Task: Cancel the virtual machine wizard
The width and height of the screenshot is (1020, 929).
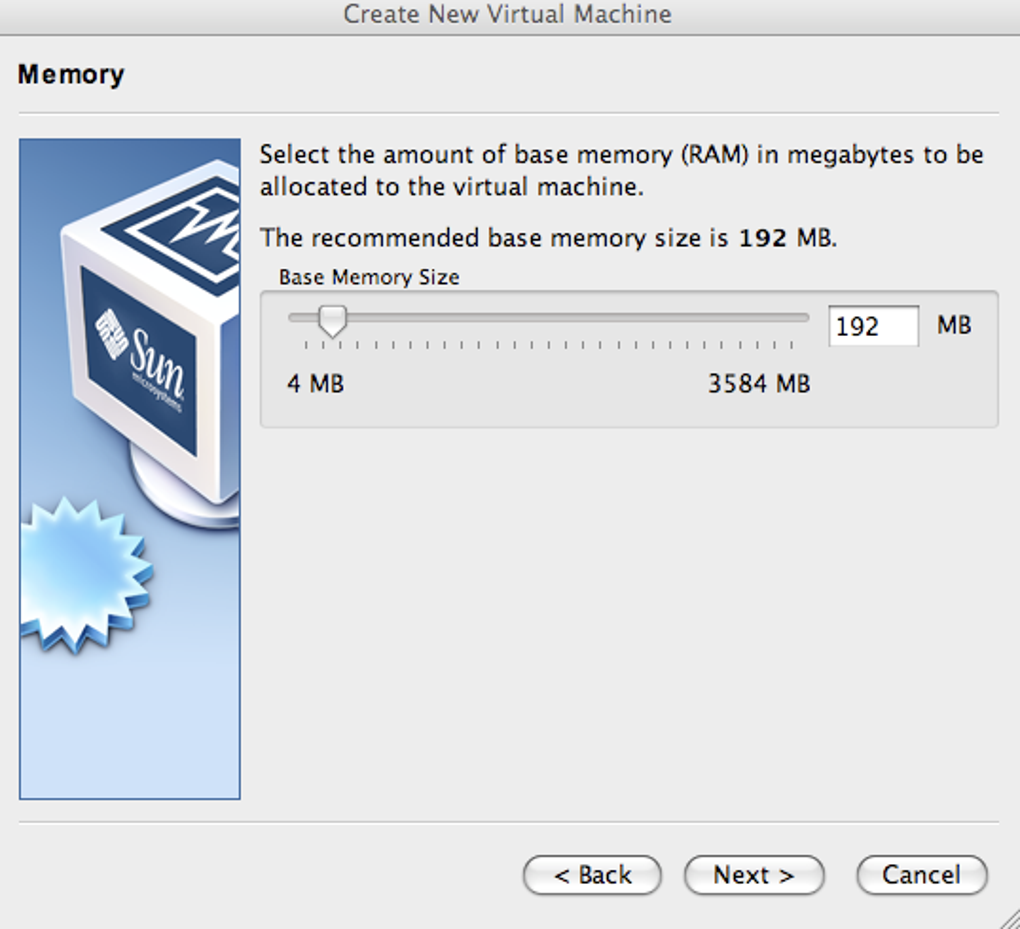Action: click(922, 875)
